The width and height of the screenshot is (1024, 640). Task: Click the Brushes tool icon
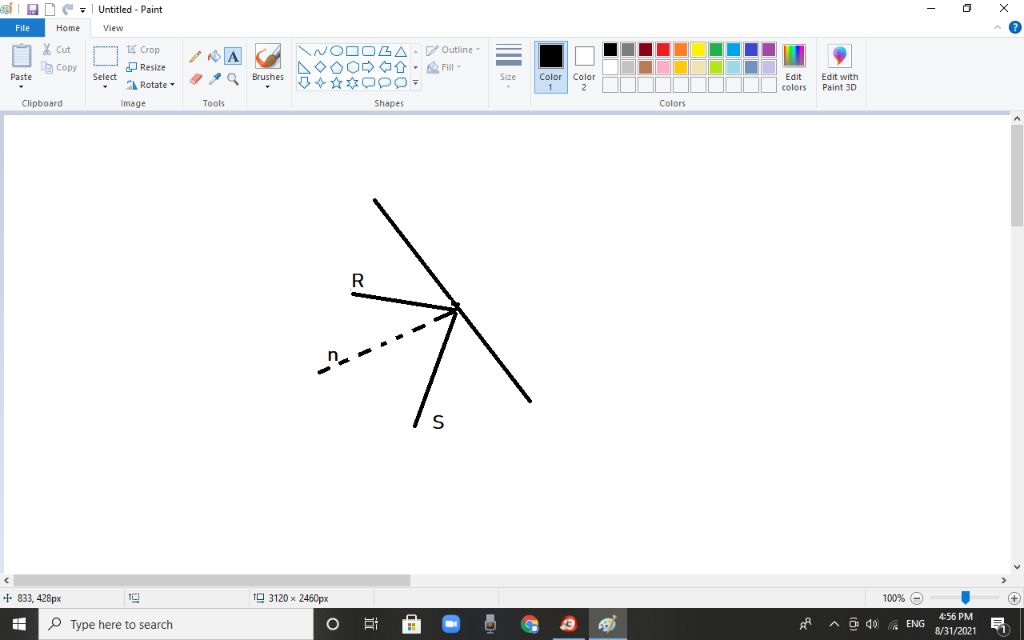[268, 57]
